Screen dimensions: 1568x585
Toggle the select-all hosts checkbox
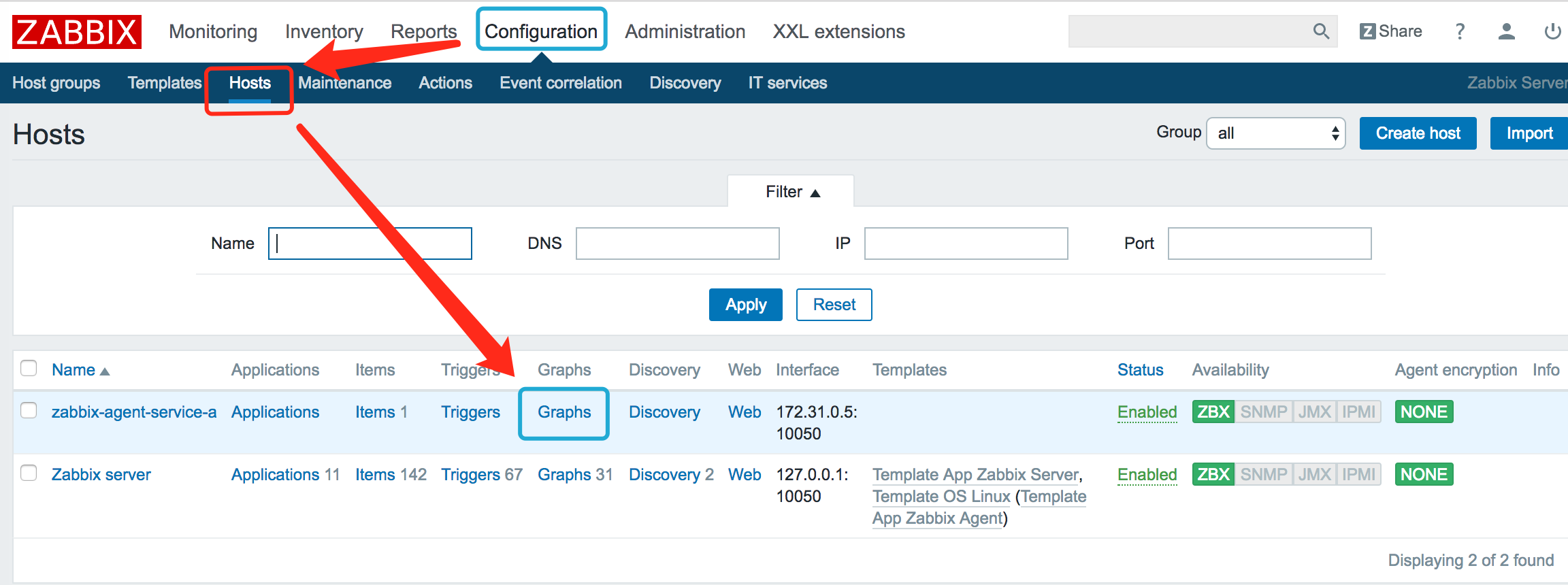coord(29,369)
